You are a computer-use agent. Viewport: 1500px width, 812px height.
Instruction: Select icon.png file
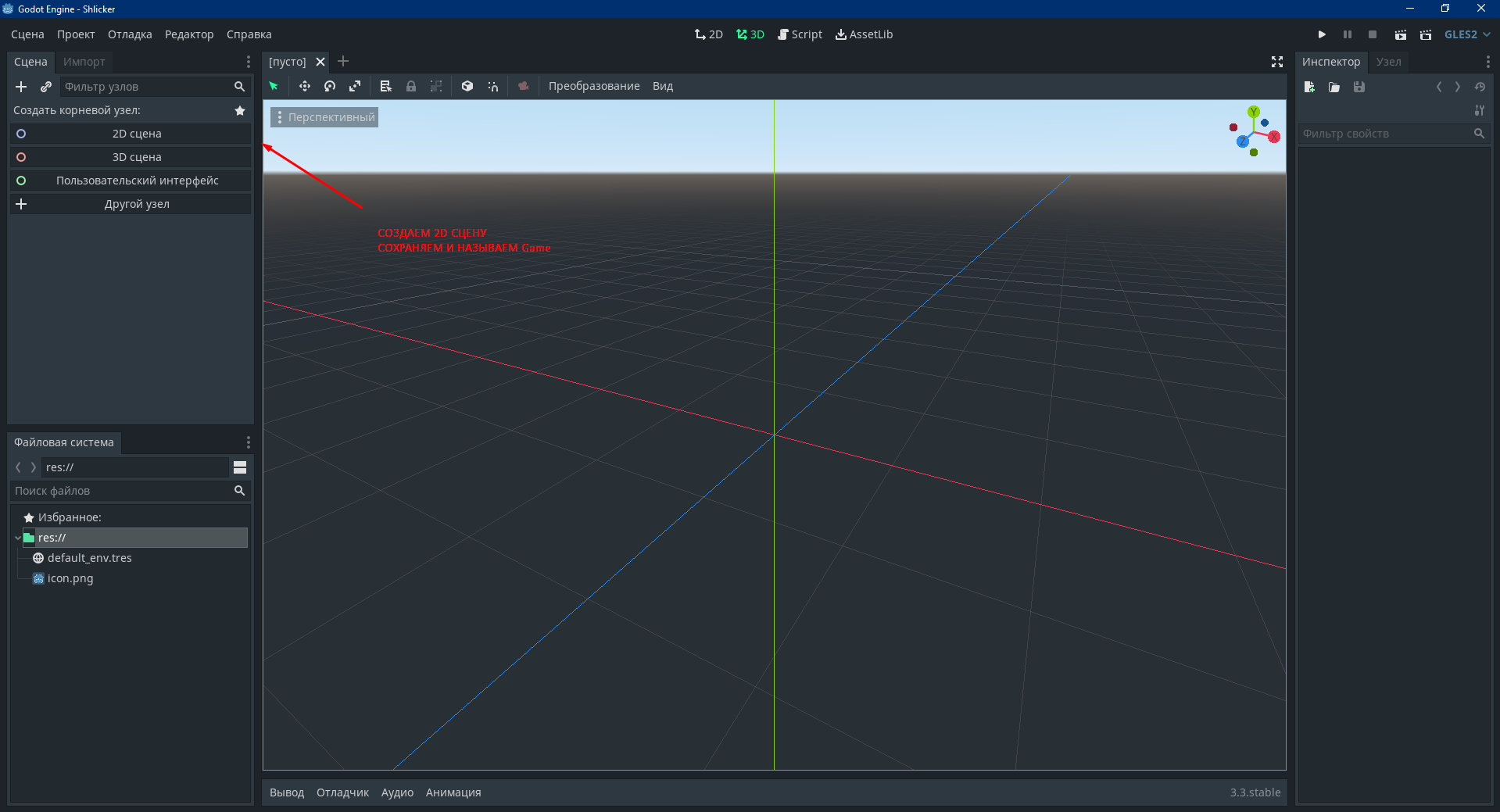point(70,578)
